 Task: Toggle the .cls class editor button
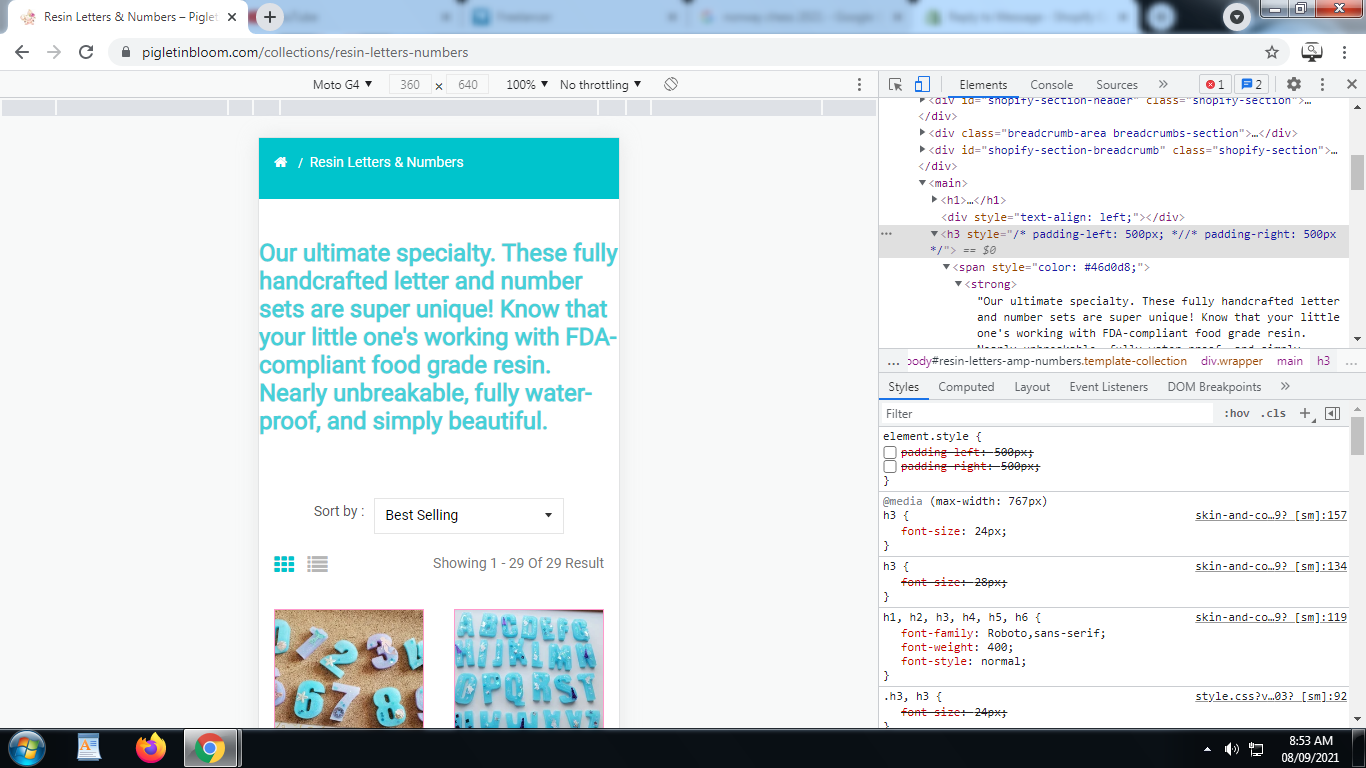pyautogui.click(x=1273, y=413)
